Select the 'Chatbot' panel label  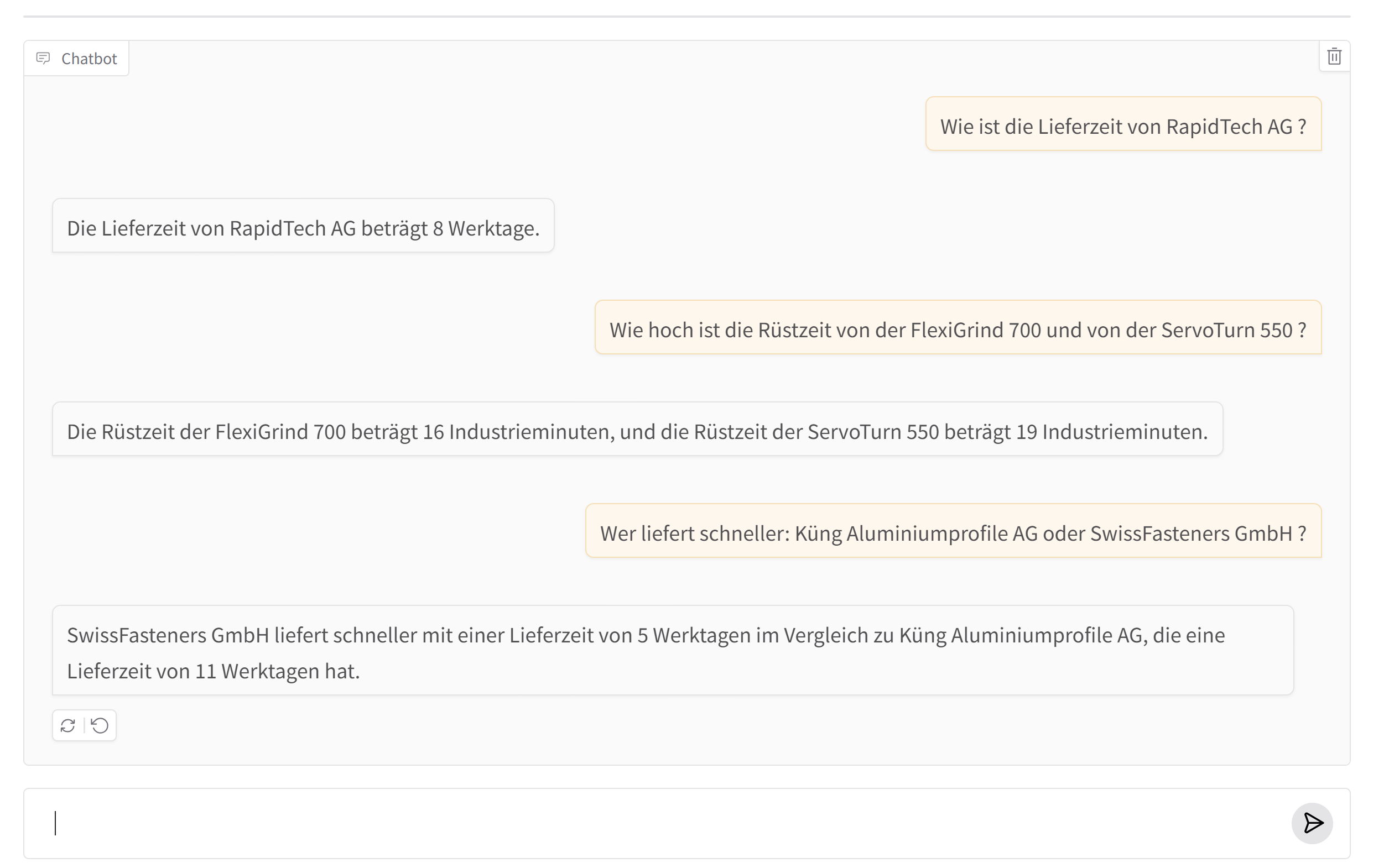pyautogui.click(x=89, y=58)
